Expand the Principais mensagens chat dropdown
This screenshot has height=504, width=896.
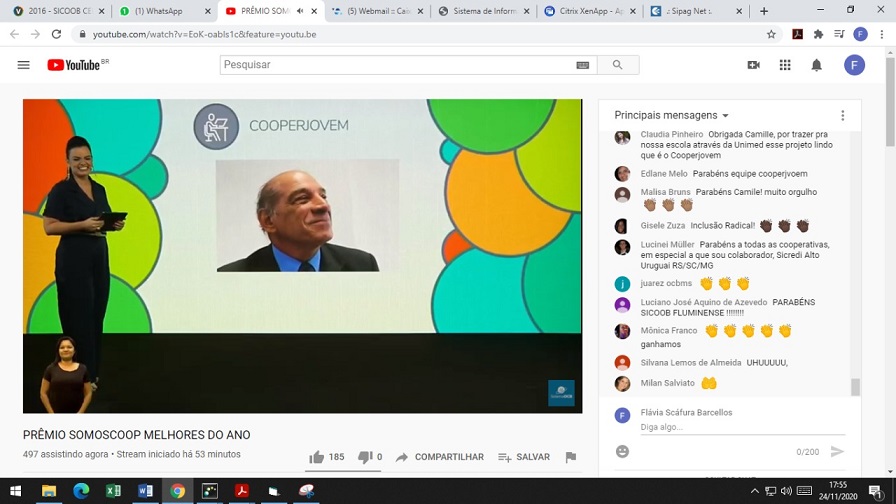pos(671,115)
